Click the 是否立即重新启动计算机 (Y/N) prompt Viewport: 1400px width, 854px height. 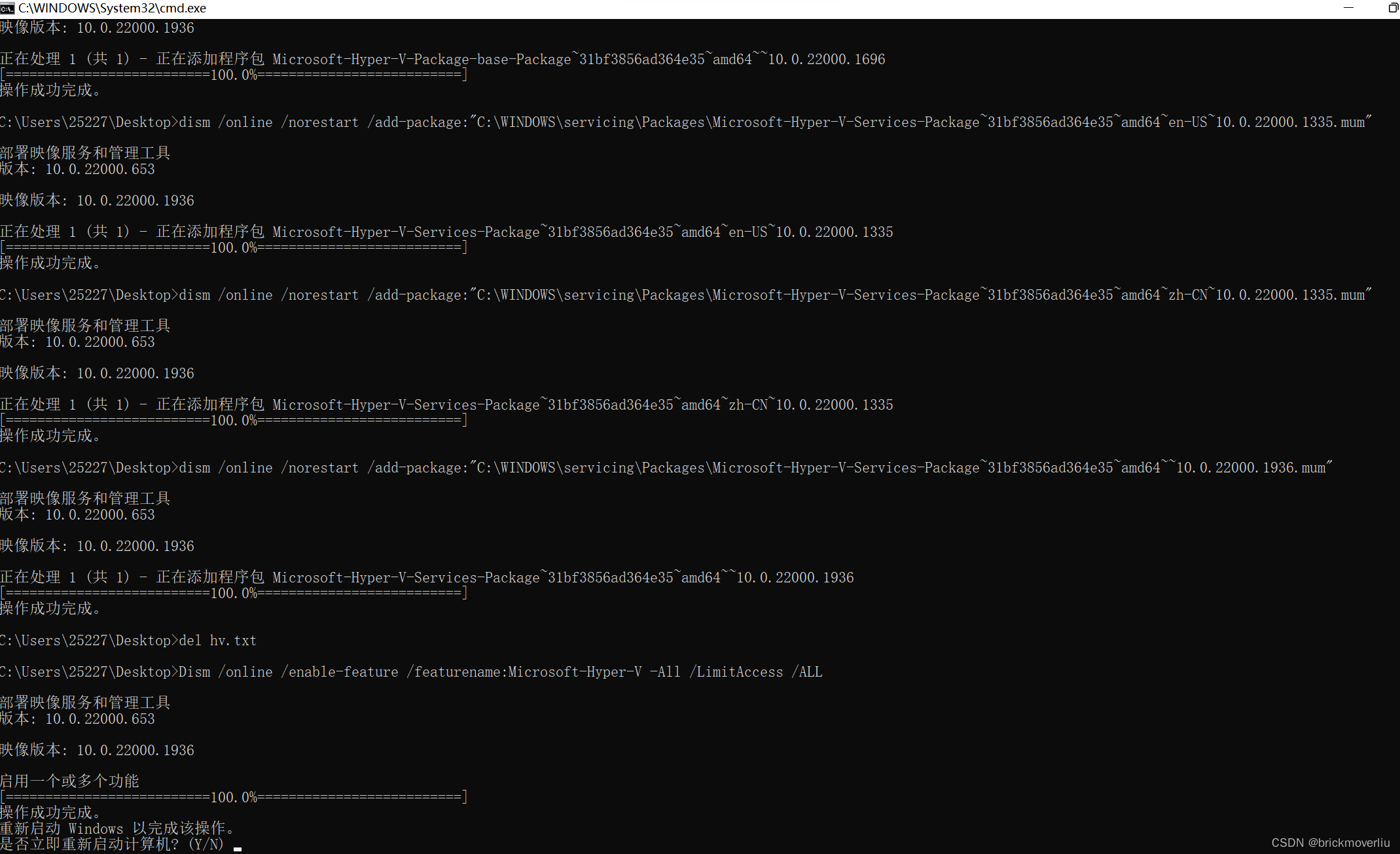click(x=111, y=844)
